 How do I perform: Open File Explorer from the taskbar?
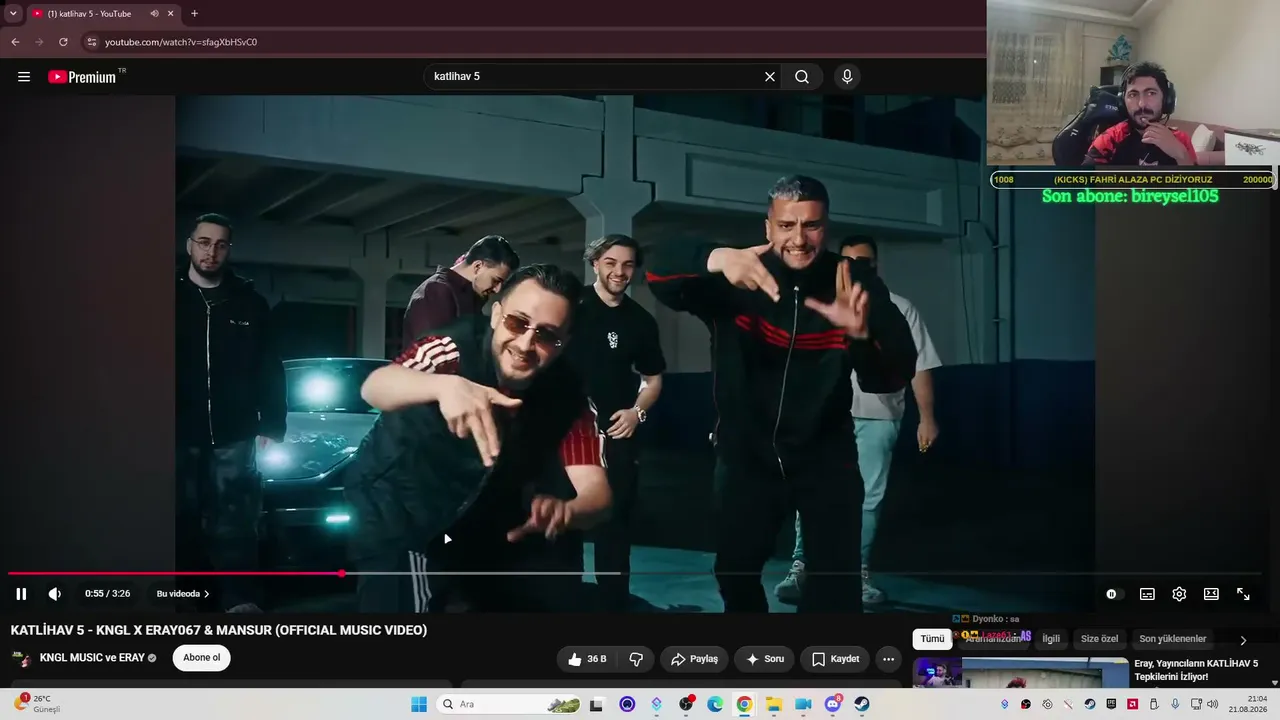(x=774, y=704)
